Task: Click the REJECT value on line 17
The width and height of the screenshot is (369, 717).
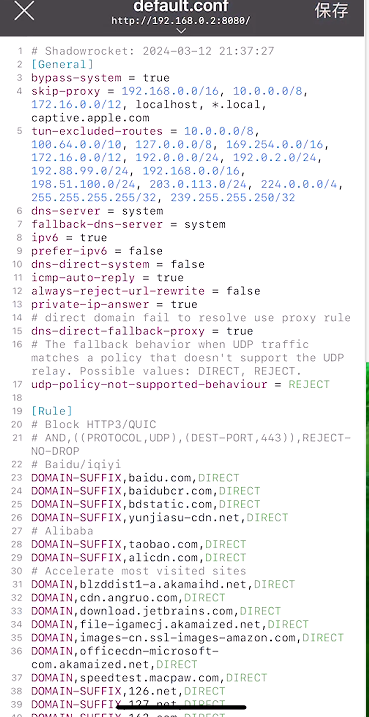Action: 309,384
